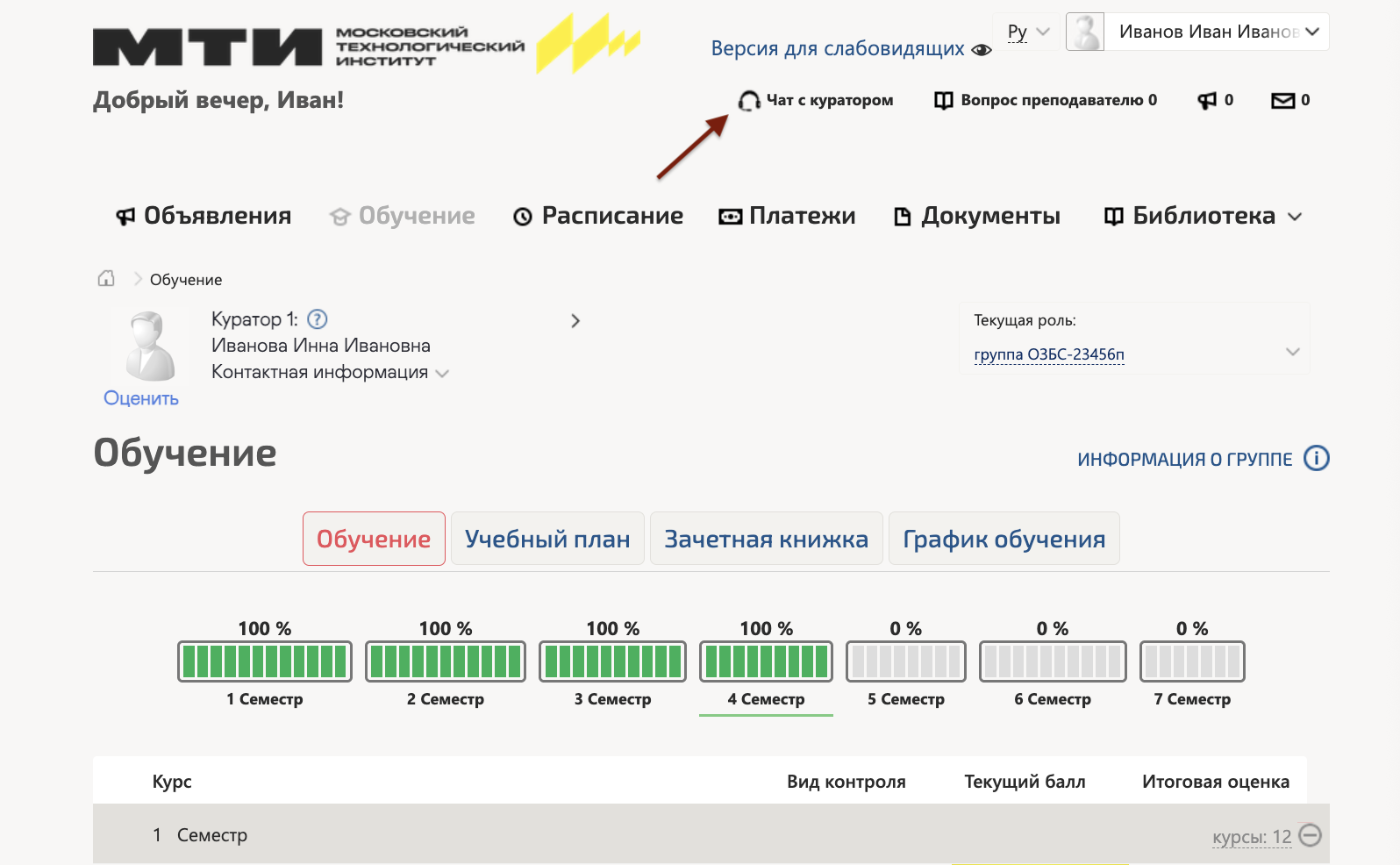Open the Расписание menu item
Screen dimensions: 1400x865
coord(598,216)
